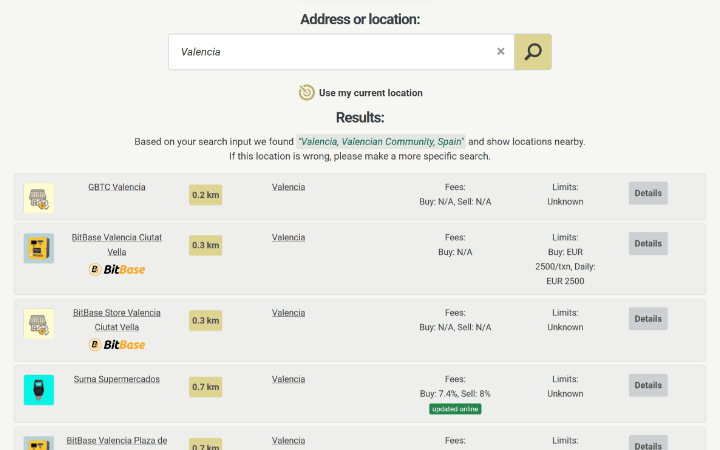720x450 pixels.
Task: Open the BitBase Store Valencia store icon
Action: pos(39,324)
